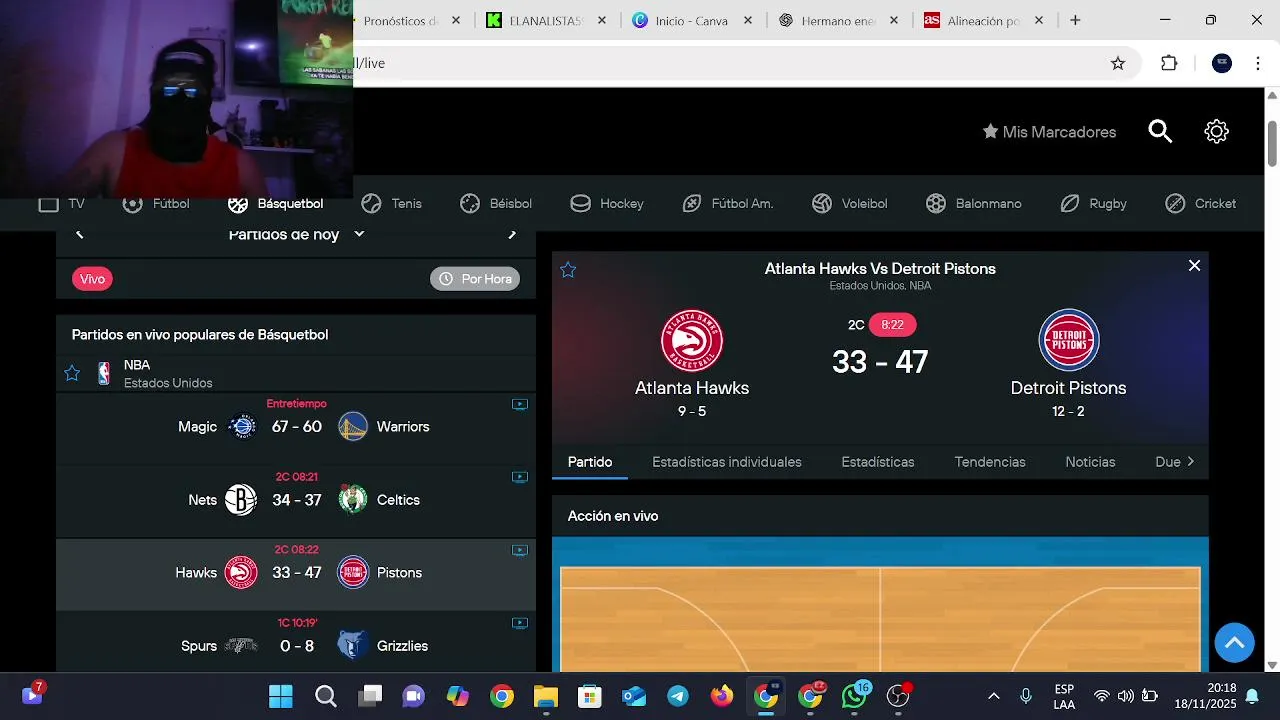Select the TV sport category
This screenshot has height=720, width=1280.
pyautogui.click(x=62, y=204)
